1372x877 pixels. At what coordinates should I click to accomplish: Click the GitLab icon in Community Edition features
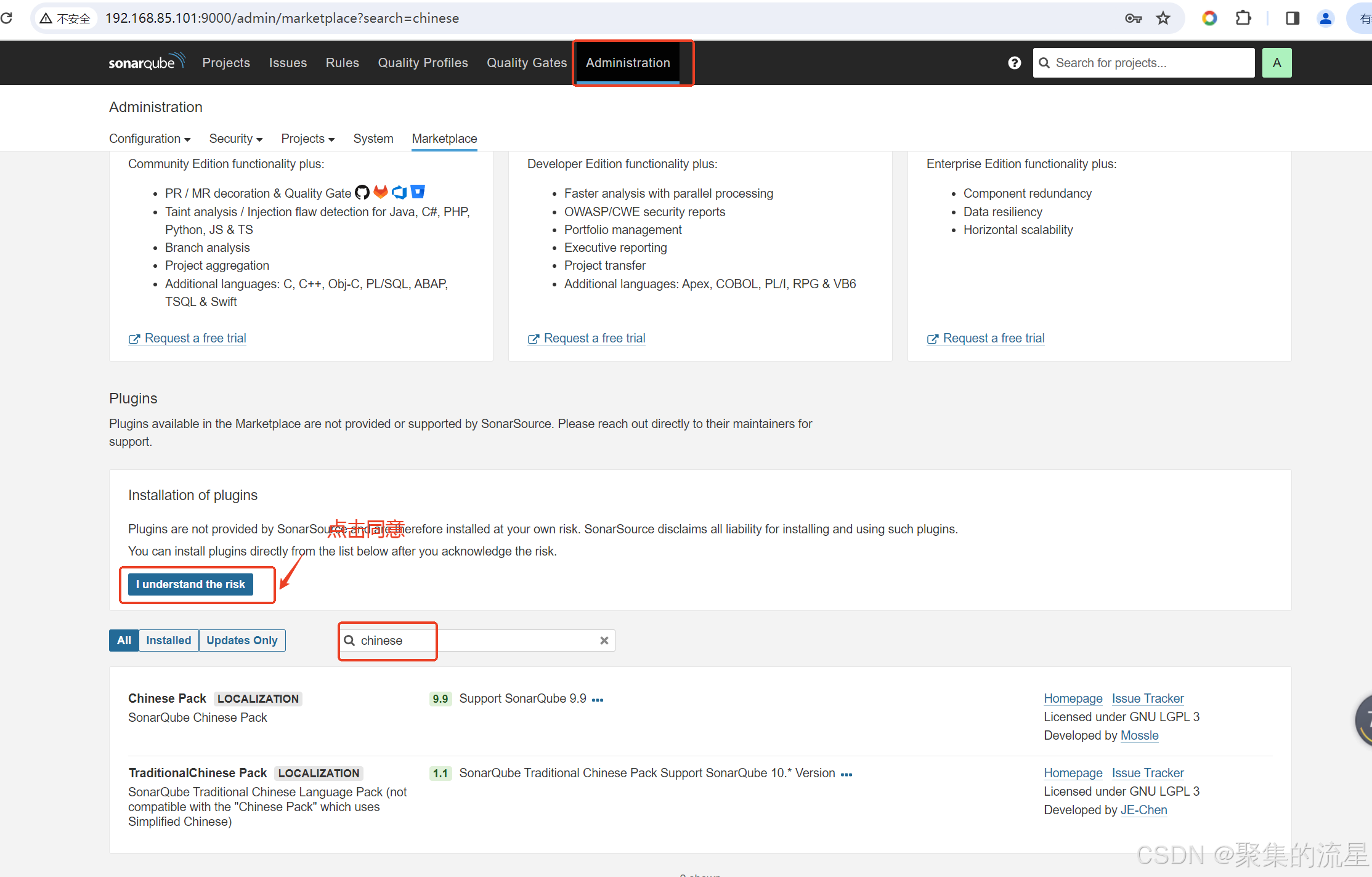381,192
